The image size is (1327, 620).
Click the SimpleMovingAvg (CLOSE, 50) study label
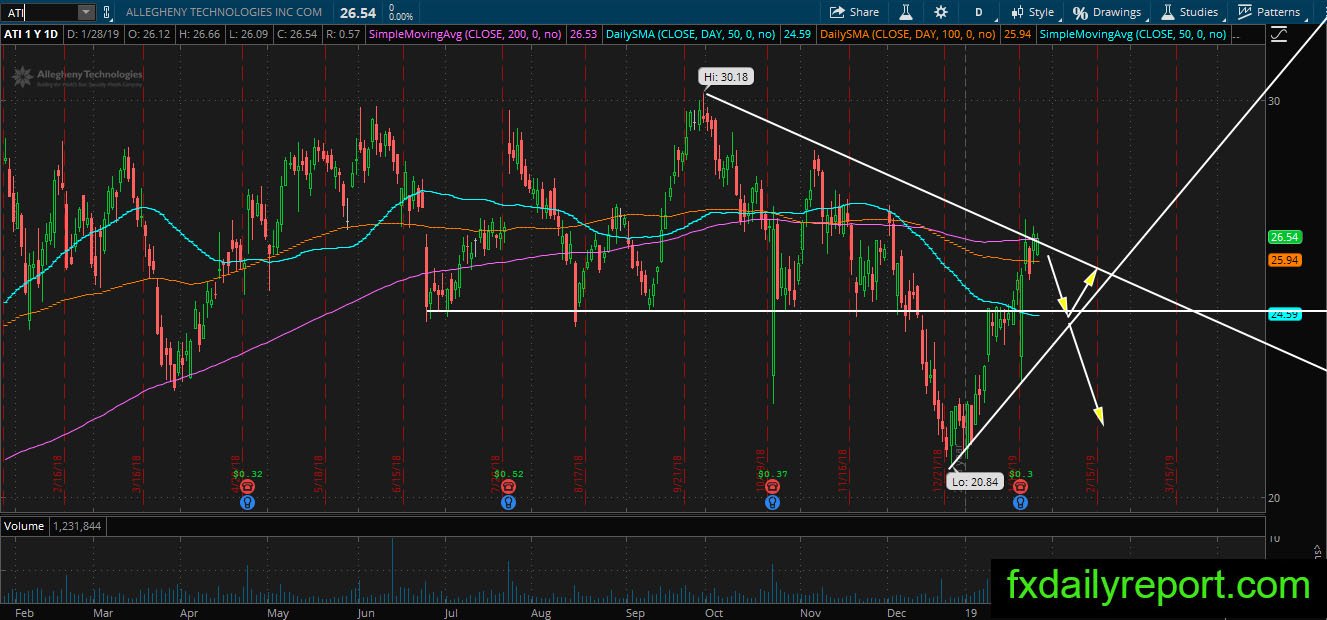[1133, 34]
